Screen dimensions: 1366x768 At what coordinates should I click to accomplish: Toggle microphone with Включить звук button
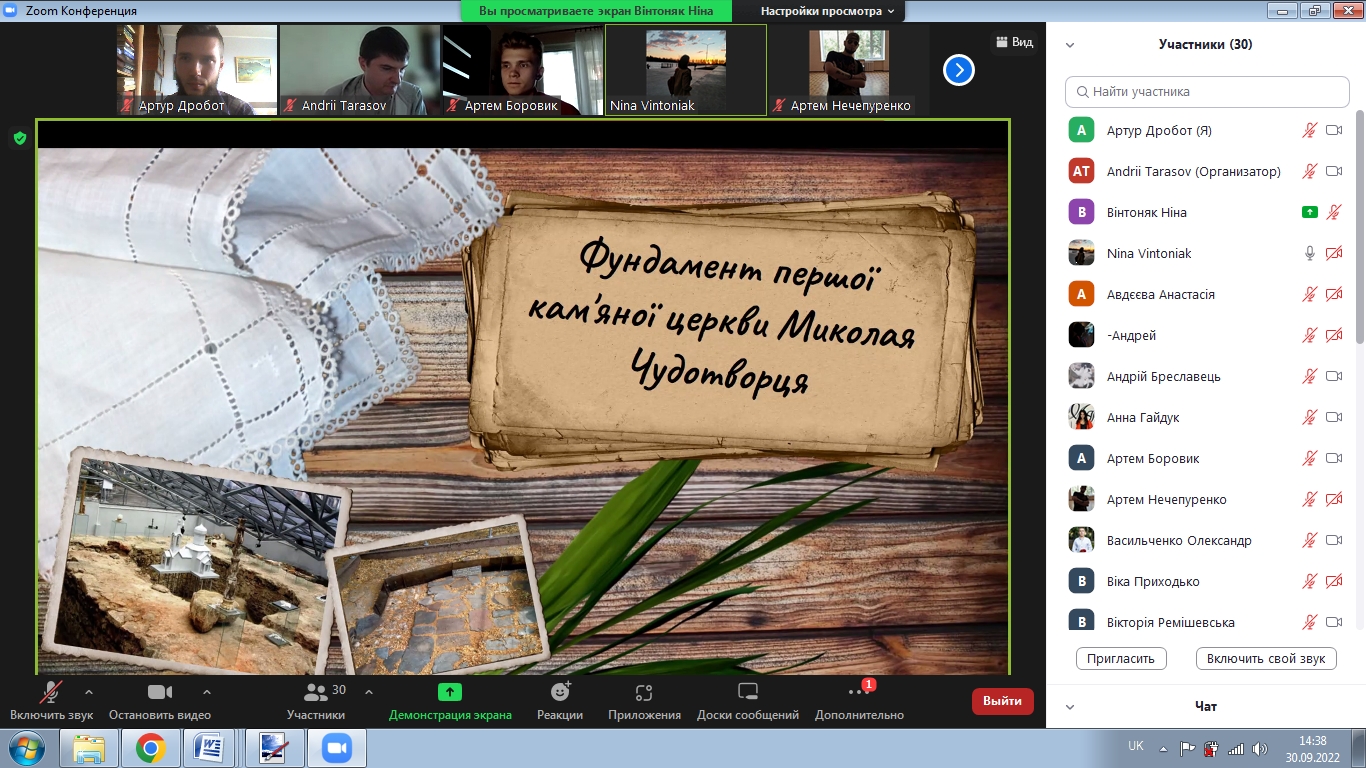pyautogui.click(x=50, y=692)
